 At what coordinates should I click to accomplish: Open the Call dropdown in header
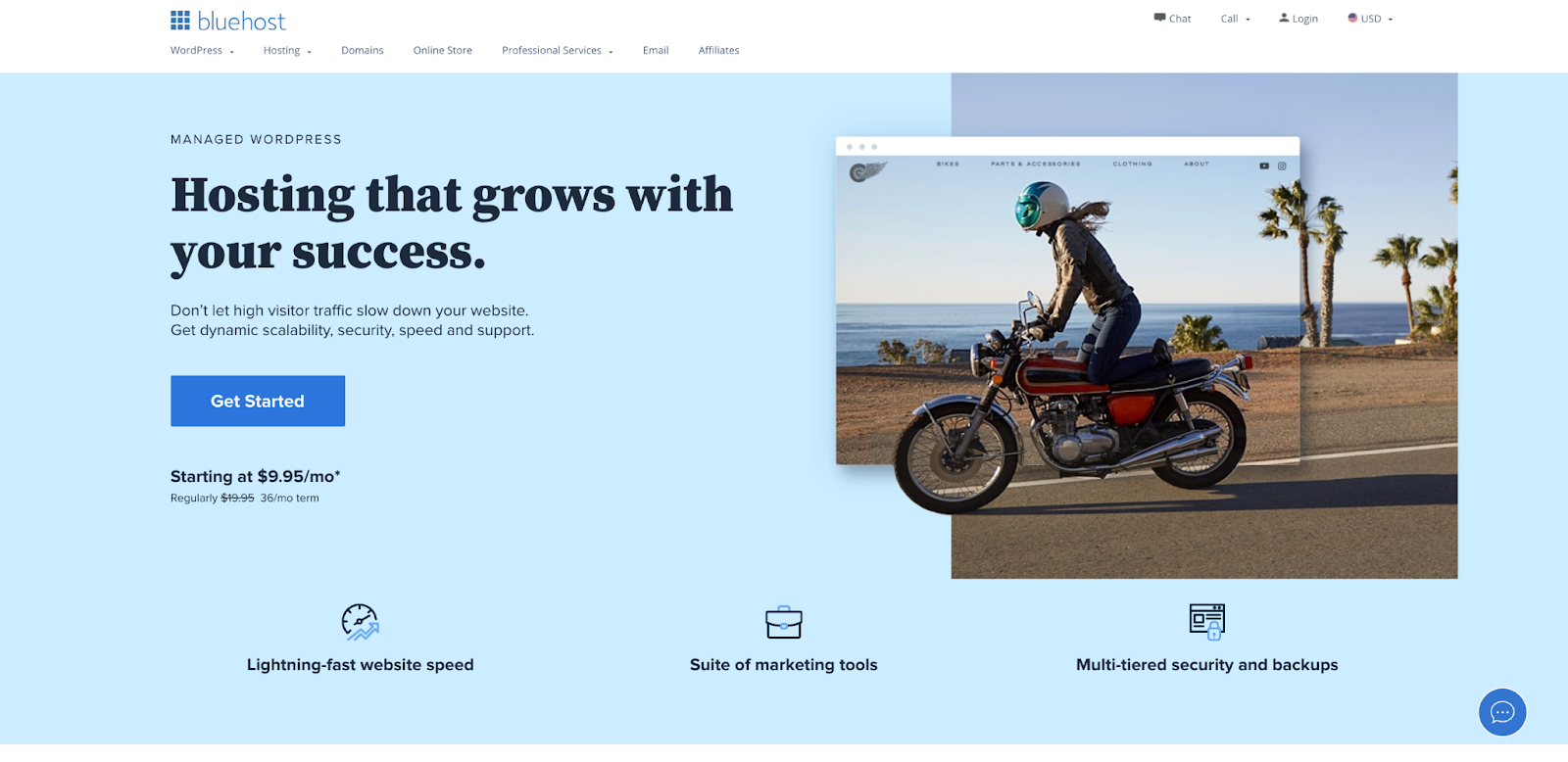coord(1236,19)
